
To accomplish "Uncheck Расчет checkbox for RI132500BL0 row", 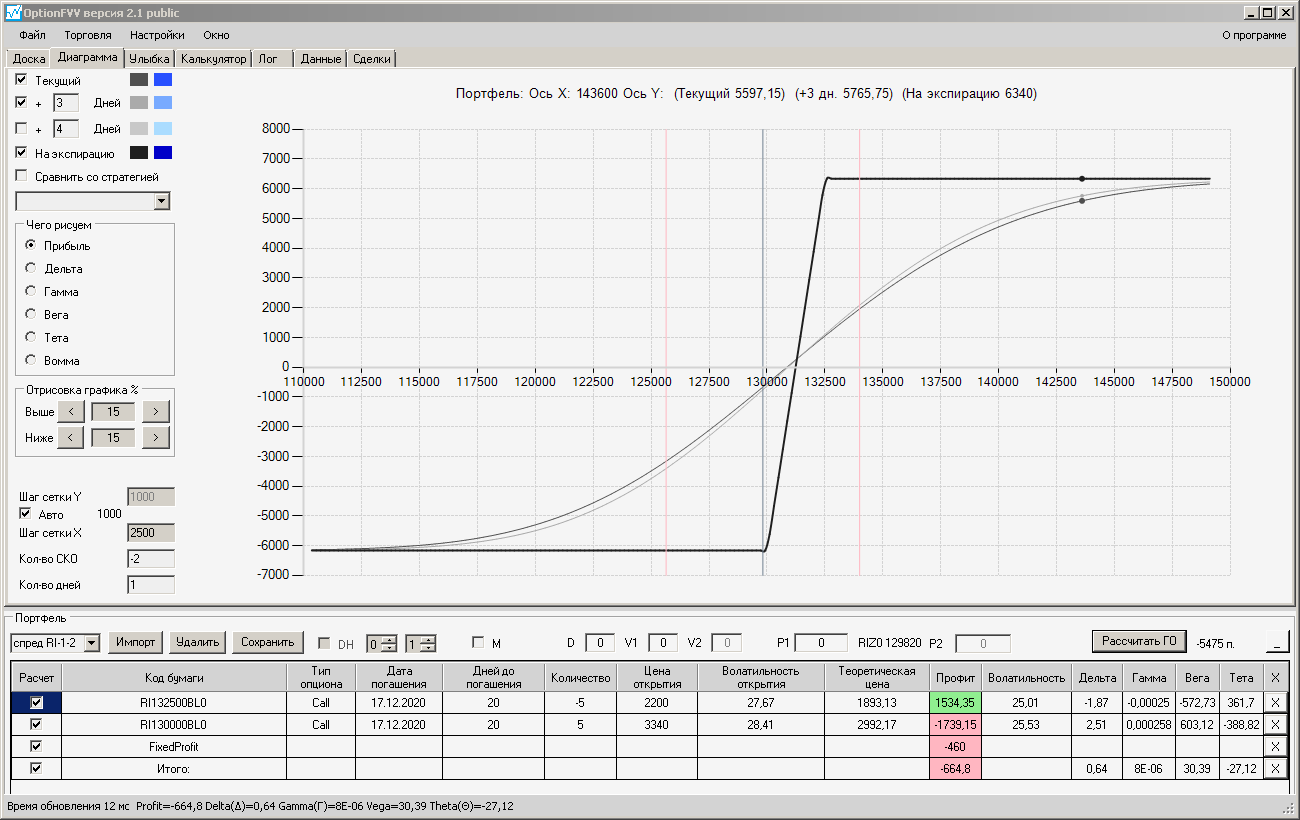I will (37, 703).
